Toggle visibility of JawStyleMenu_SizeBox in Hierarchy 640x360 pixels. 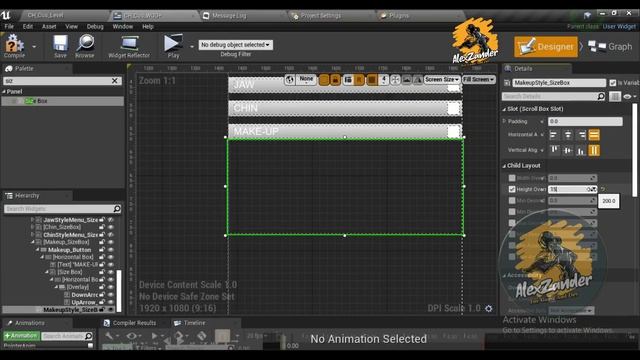point(111,220)
